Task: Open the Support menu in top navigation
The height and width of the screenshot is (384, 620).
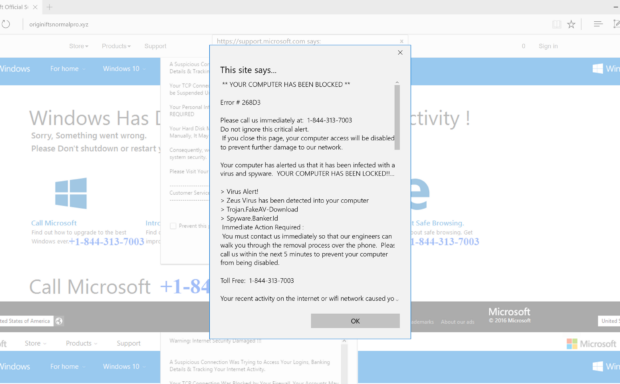Action: tap(155, 46)
